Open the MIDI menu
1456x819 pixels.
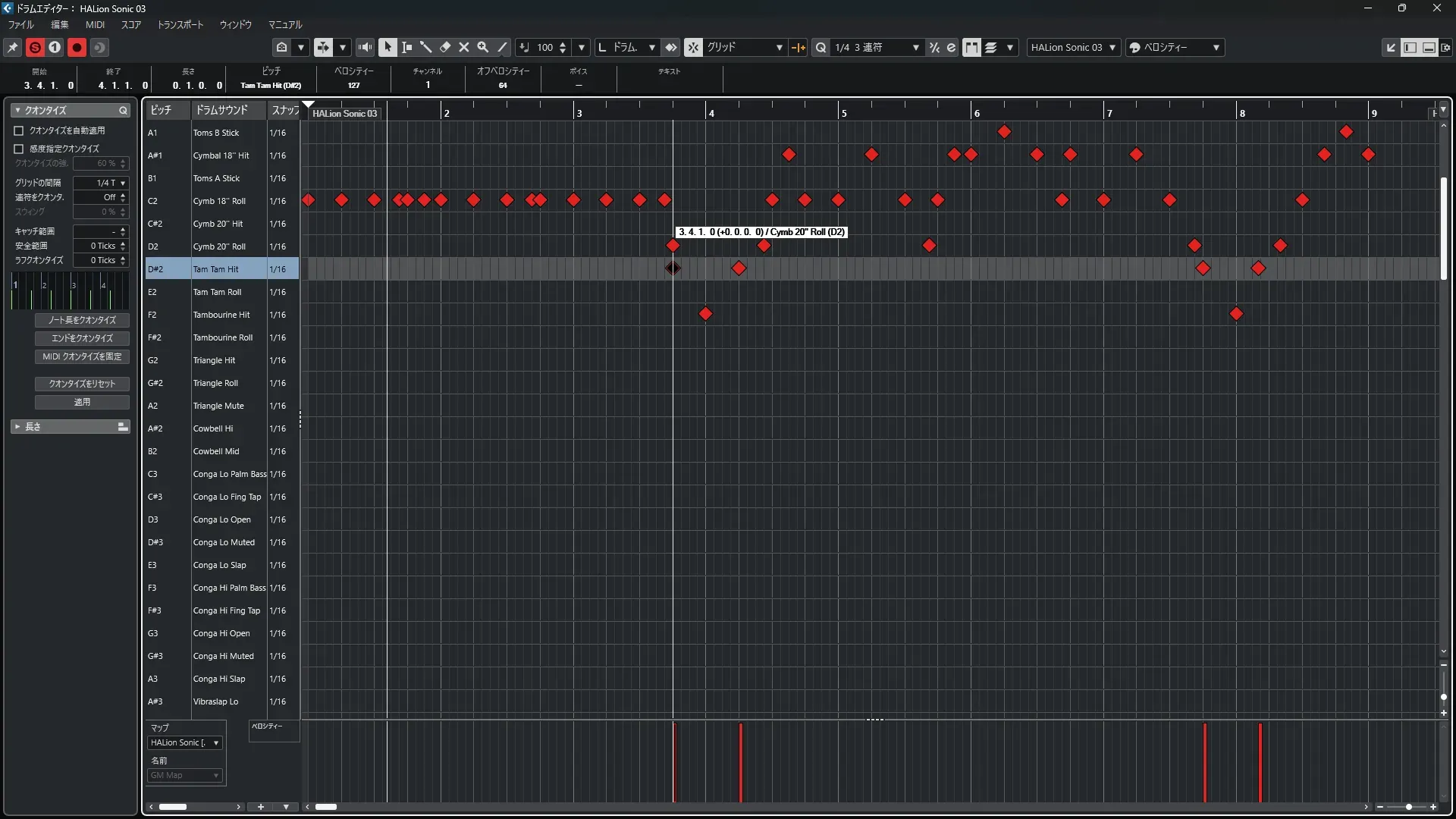[x=95, y=24]
